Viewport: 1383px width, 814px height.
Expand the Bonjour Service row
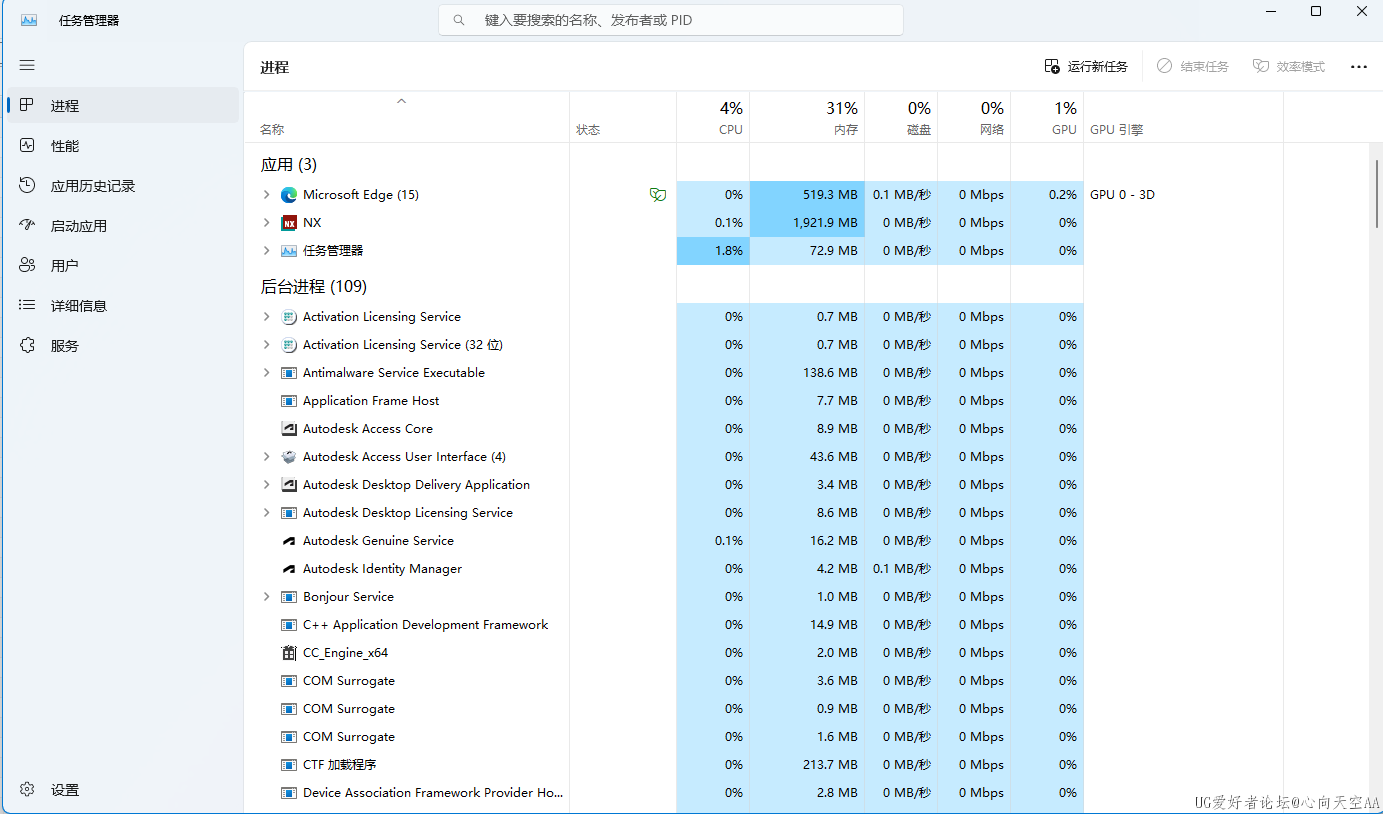coord(266,597)
